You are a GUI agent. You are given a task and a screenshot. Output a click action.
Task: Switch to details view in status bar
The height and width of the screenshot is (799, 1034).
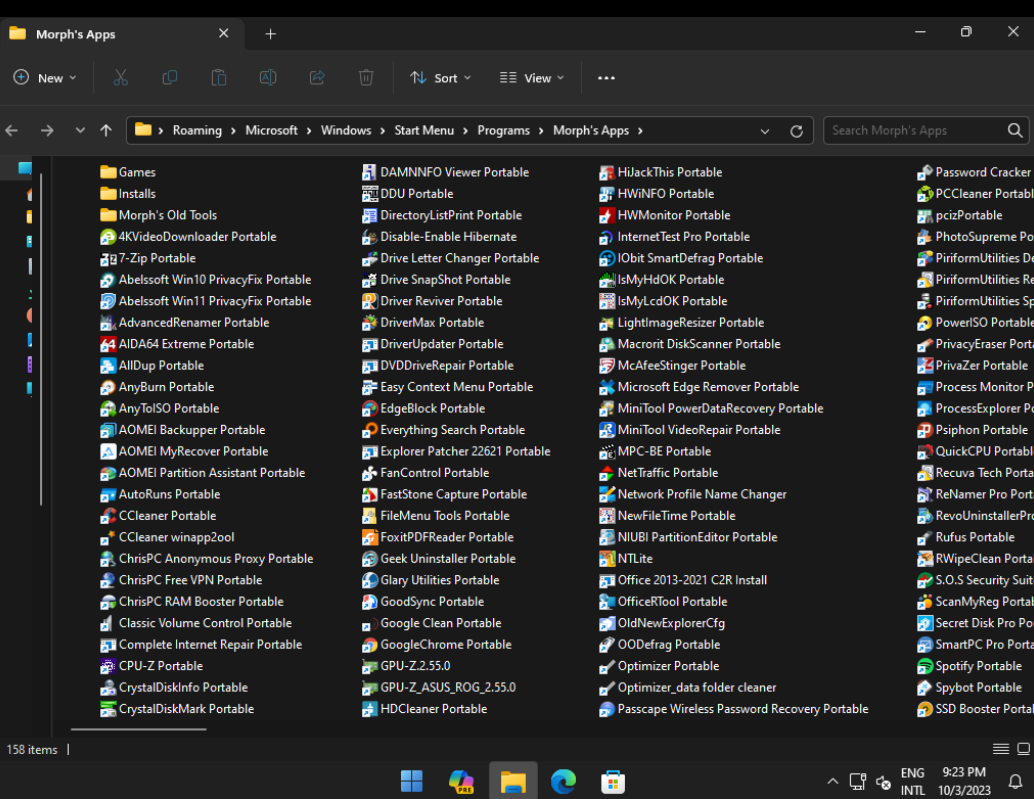1001,749
